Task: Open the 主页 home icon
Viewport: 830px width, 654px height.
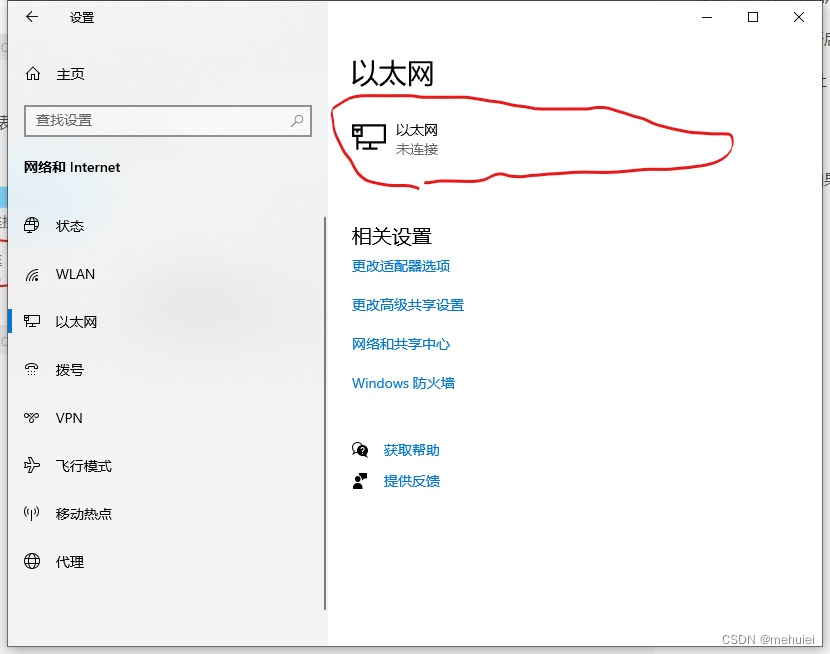Action: coord(33,74)
